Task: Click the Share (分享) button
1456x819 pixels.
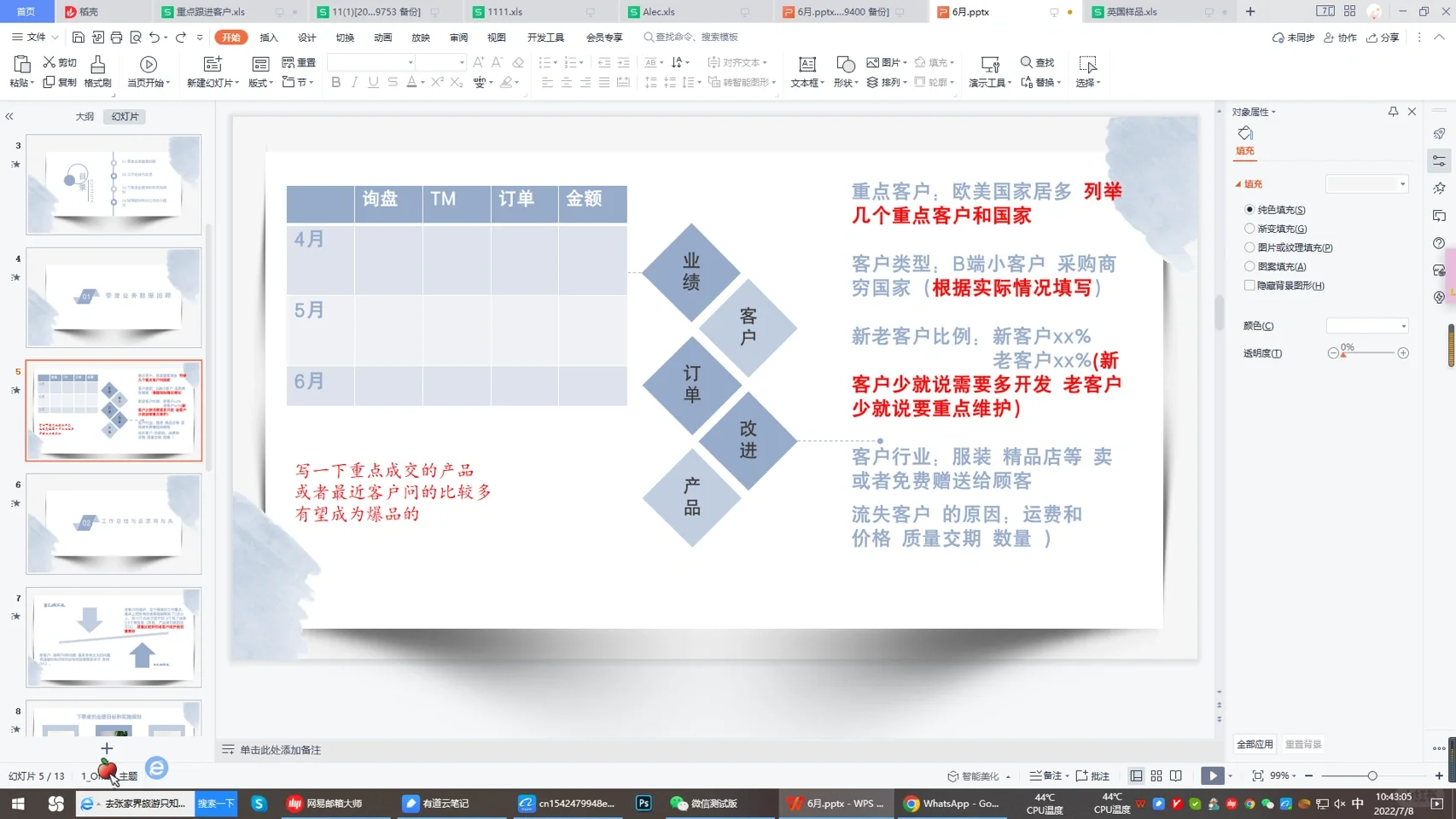Action: (1383, 38)
